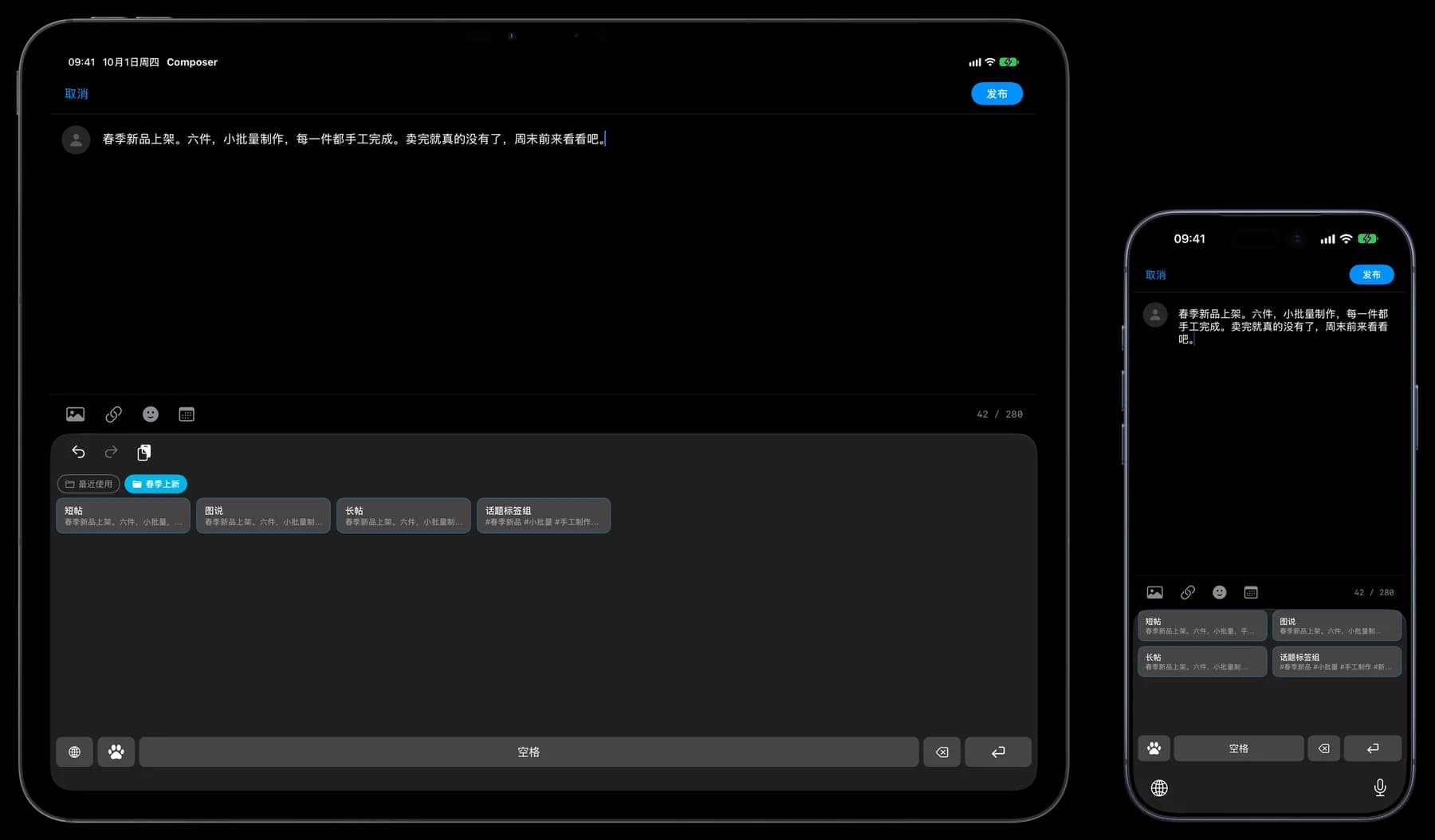Insert the 短帖 snippet on iPad

click(x=123, y=516)
